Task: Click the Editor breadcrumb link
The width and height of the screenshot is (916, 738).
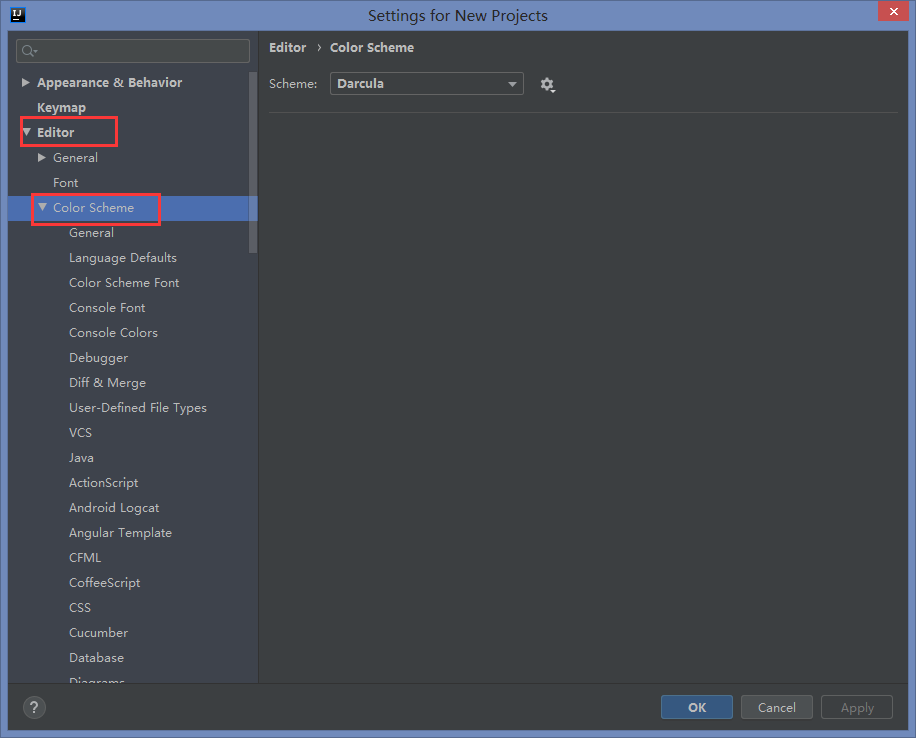Action: 287,47
